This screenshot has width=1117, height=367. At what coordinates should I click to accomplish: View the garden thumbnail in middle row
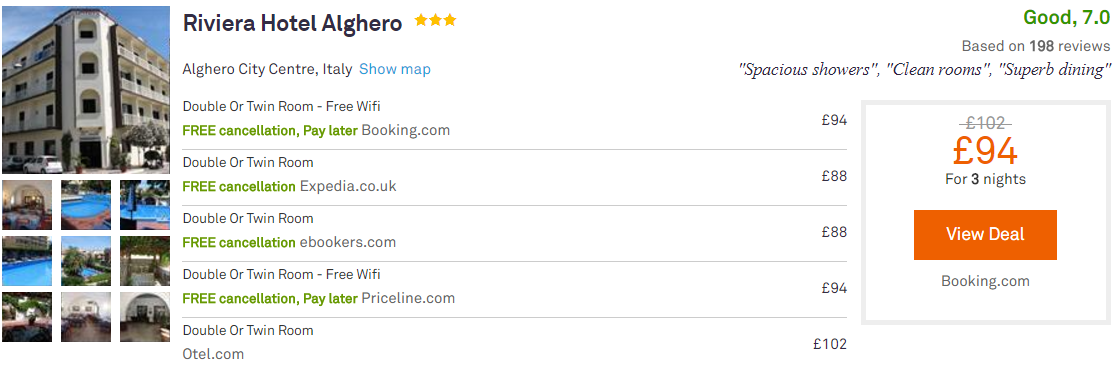click(x=86, y=261)
